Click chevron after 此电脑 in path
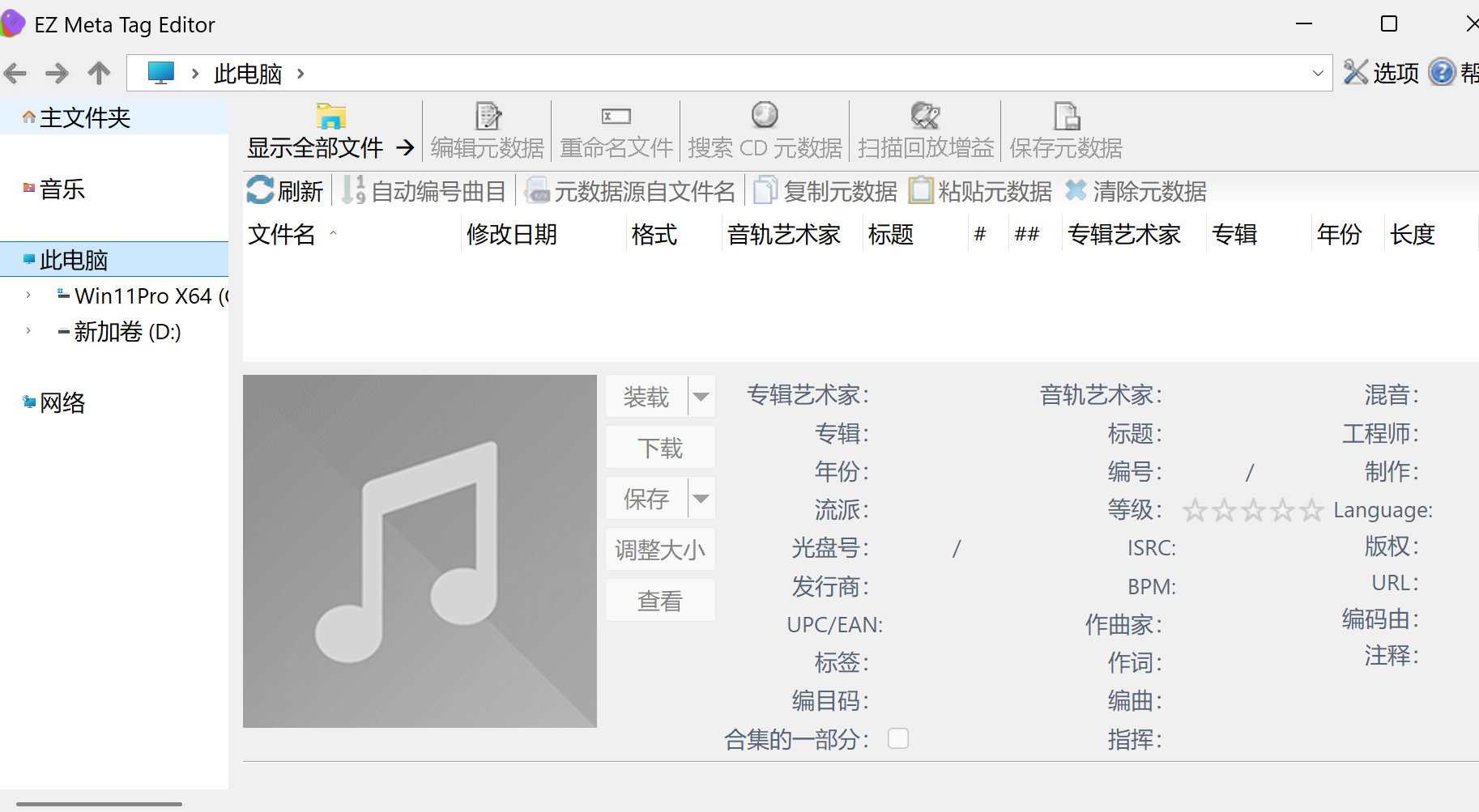Image resolution: width=1479 pixels, height=812 pixels. (300, 74)
